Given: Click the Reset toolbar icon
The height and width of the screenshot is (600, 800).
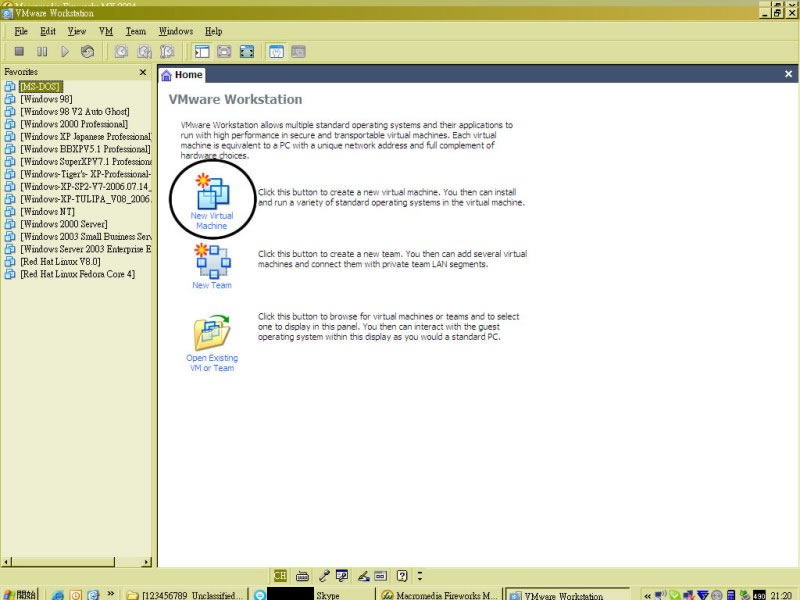Looking at the screenshot, I should pyautogui.click(x=87, y=52).
